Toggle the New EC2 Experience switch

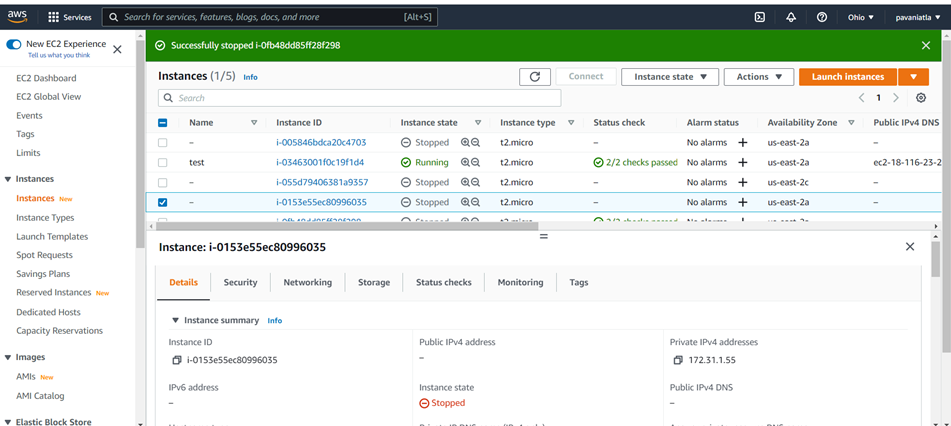pyautogui.click(x=13, y=44)
